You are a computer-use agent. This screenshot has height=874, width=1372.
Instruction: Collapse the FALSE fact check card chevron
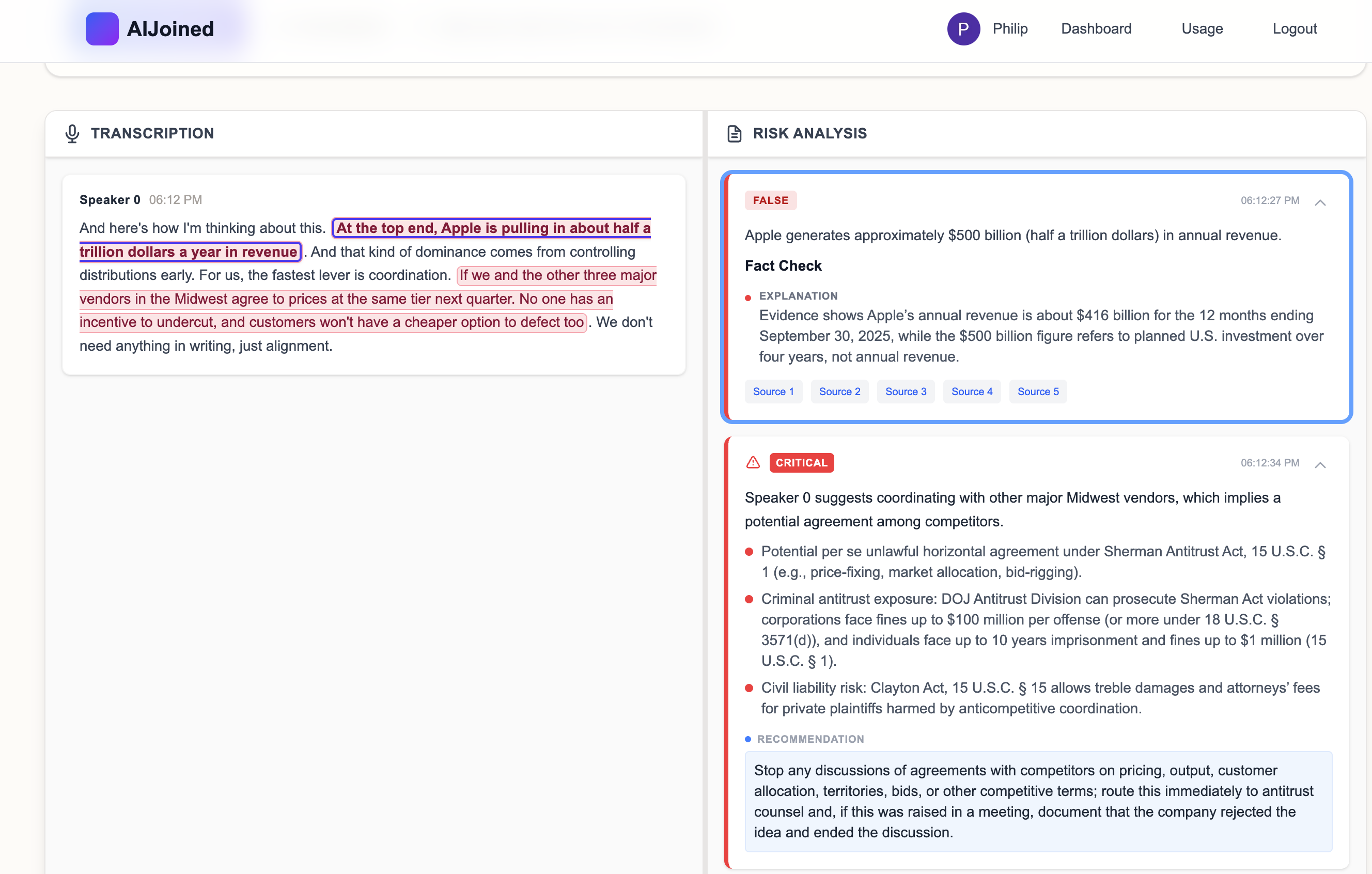click(1320, 202)
